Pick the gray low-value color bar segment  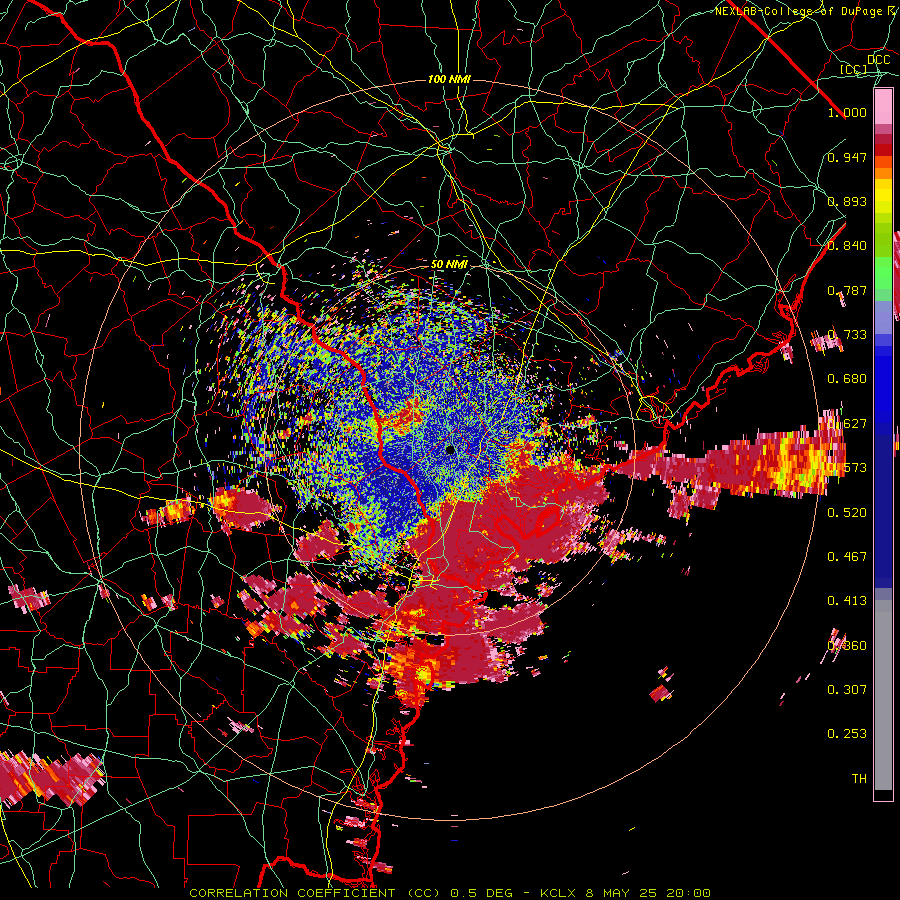883,695
